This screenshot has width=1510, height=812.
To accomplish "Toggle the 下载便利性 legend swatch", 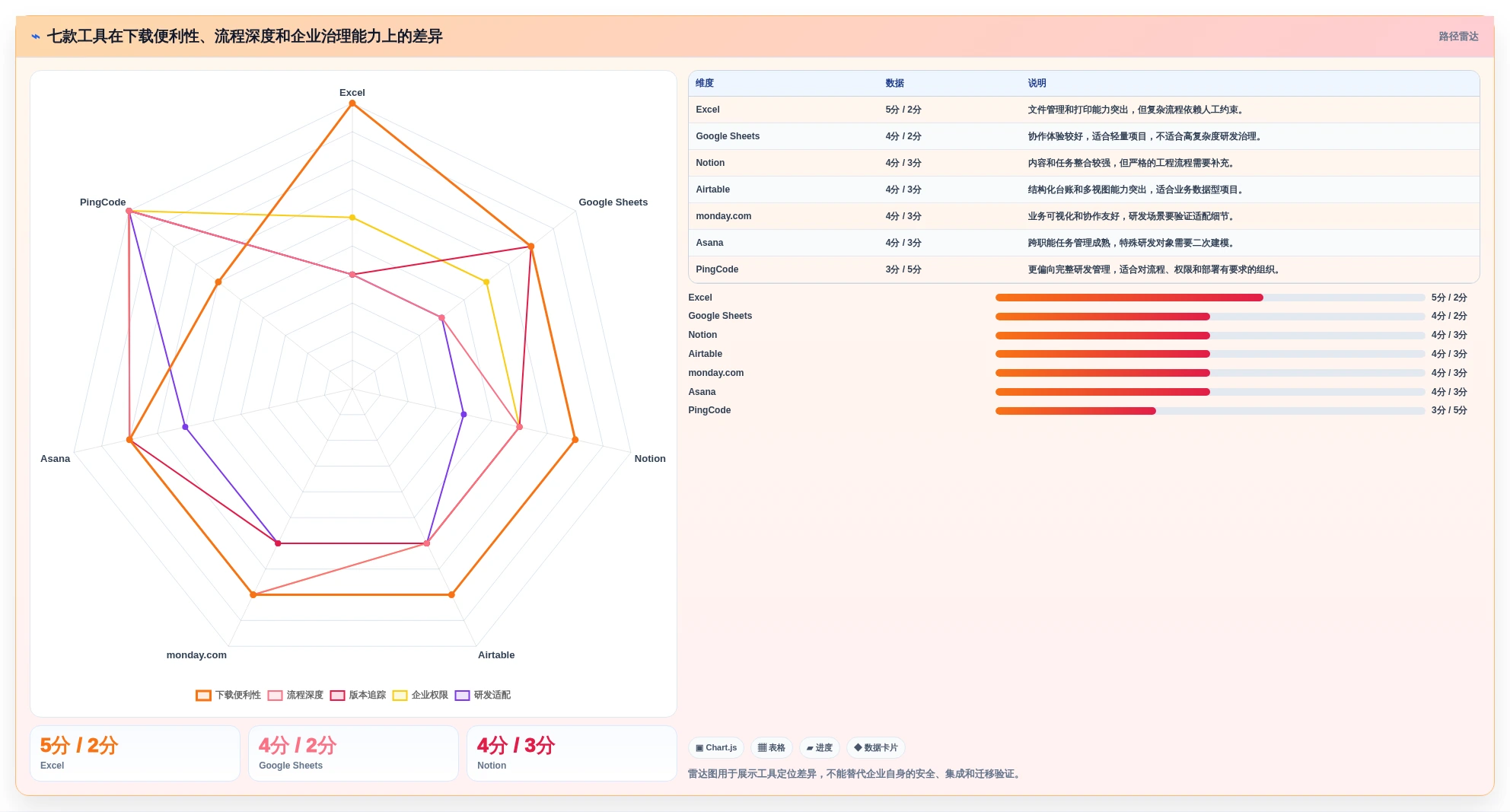I will (x=203, y=696).
